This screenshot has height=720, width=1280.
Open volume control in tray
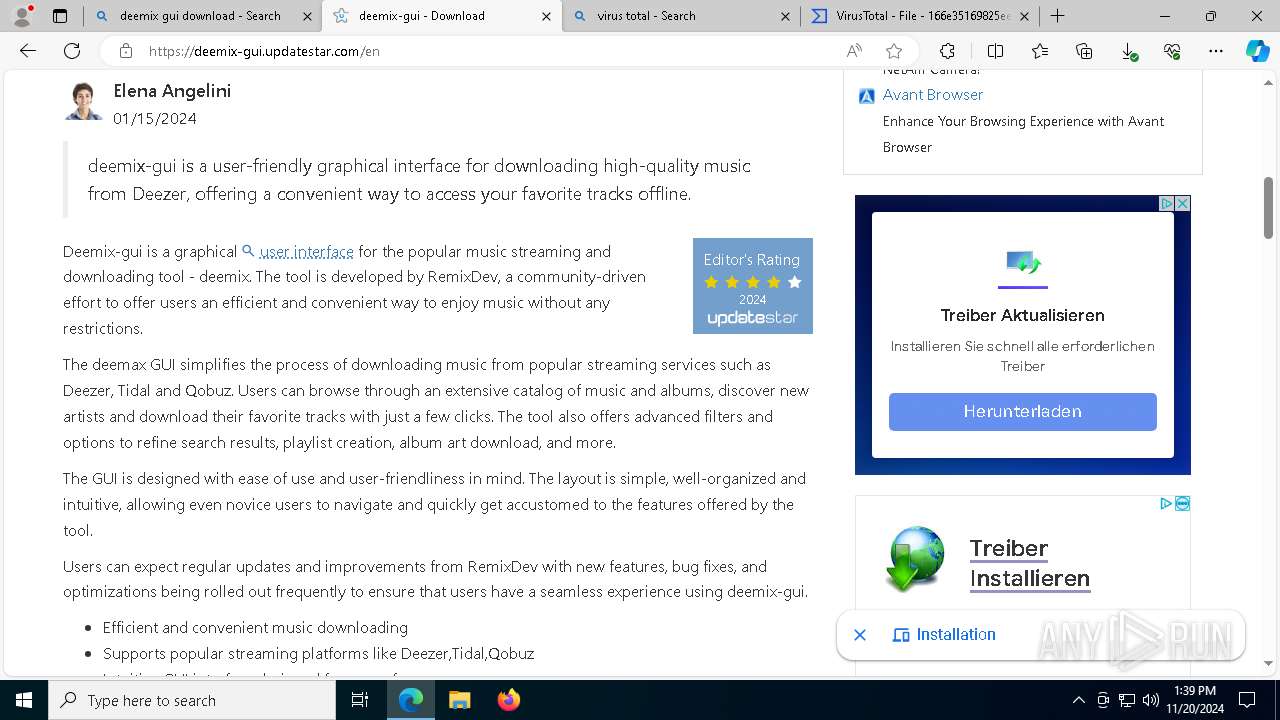tap(1150, 700)
